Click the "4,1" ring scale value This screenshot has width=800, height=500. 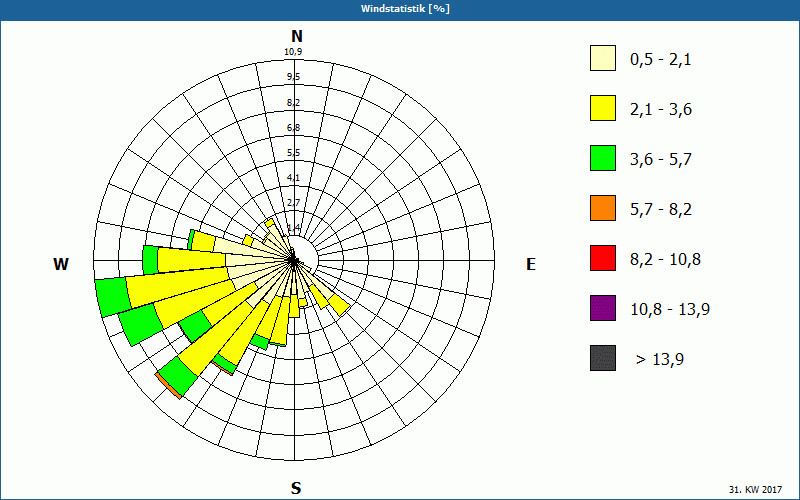[293, 178]
